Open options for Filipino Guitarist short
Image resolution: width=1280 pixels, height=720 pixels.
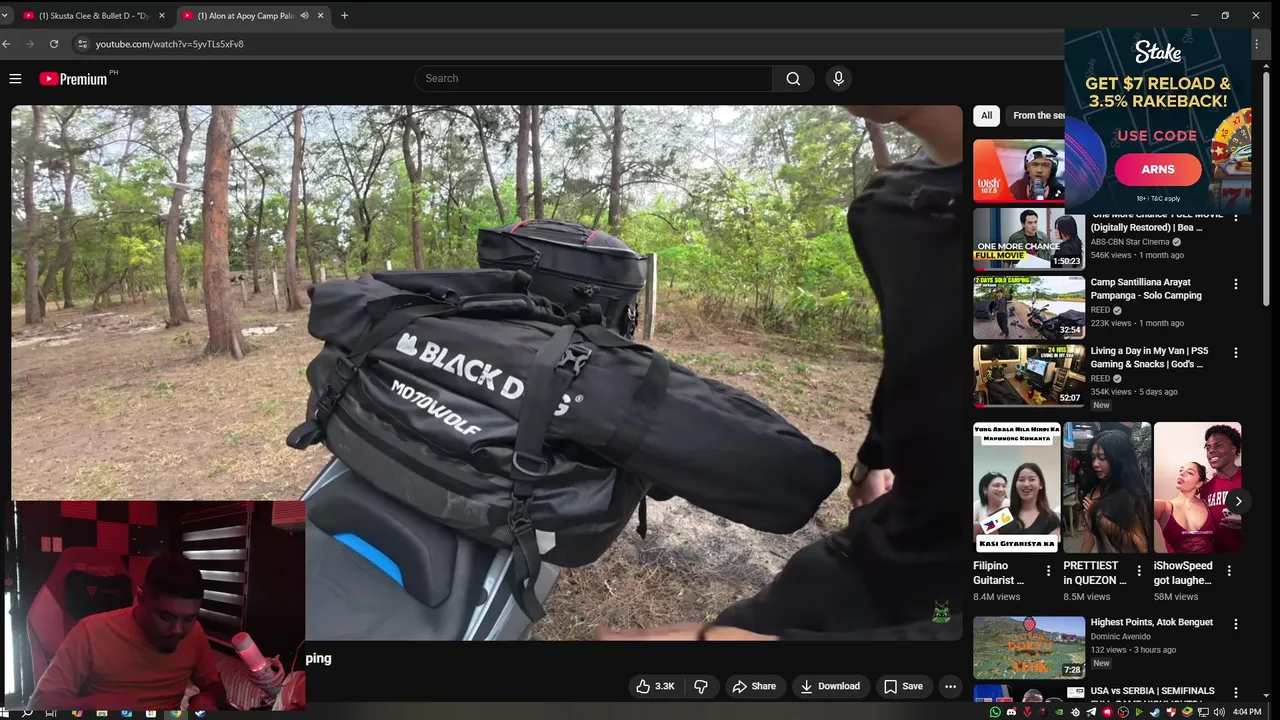pos(1048,571)
